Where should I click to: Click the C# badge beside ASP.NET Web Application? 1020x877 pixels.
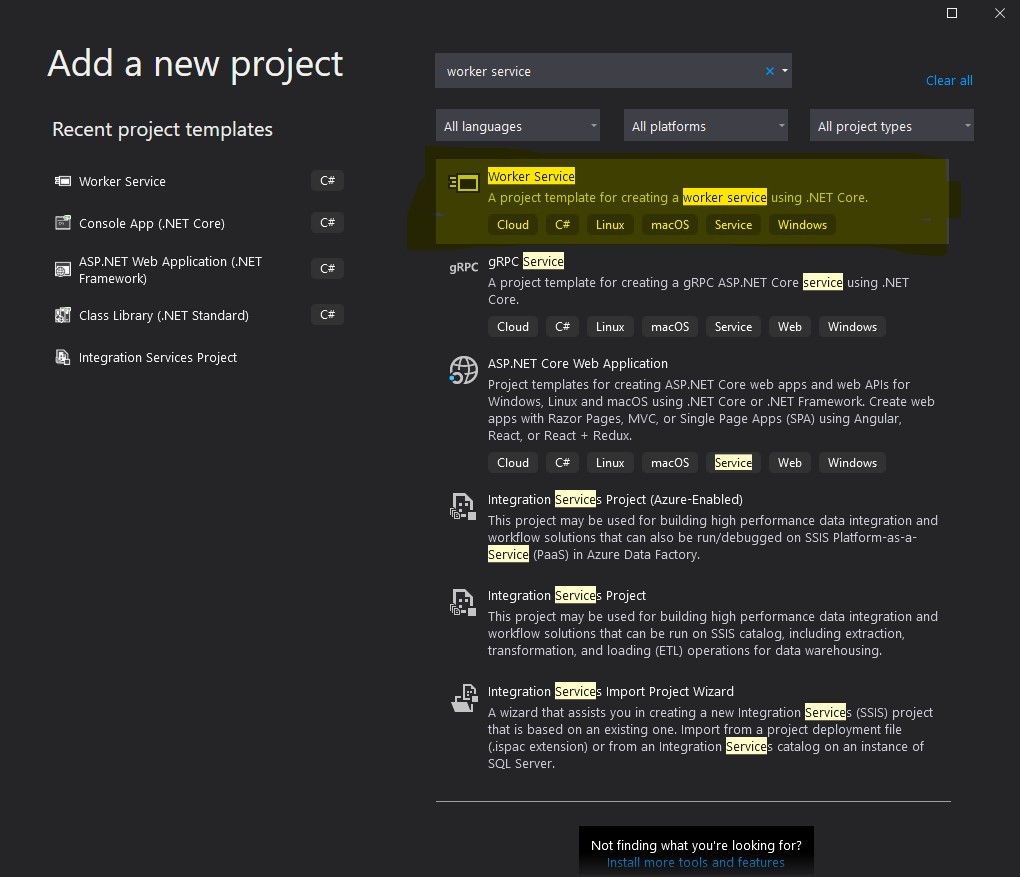click(327, 269)
